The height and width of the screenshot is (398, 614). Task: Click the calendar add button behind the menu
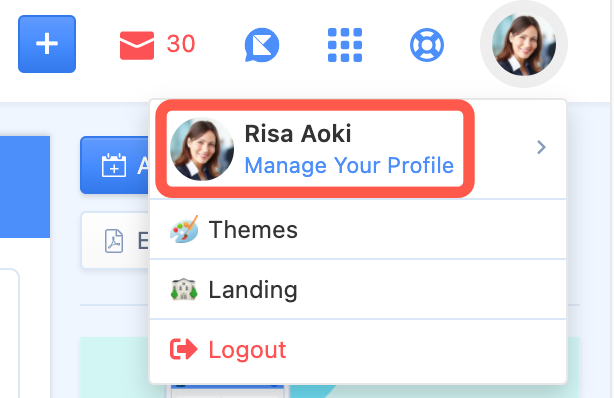tap(115, 165)
